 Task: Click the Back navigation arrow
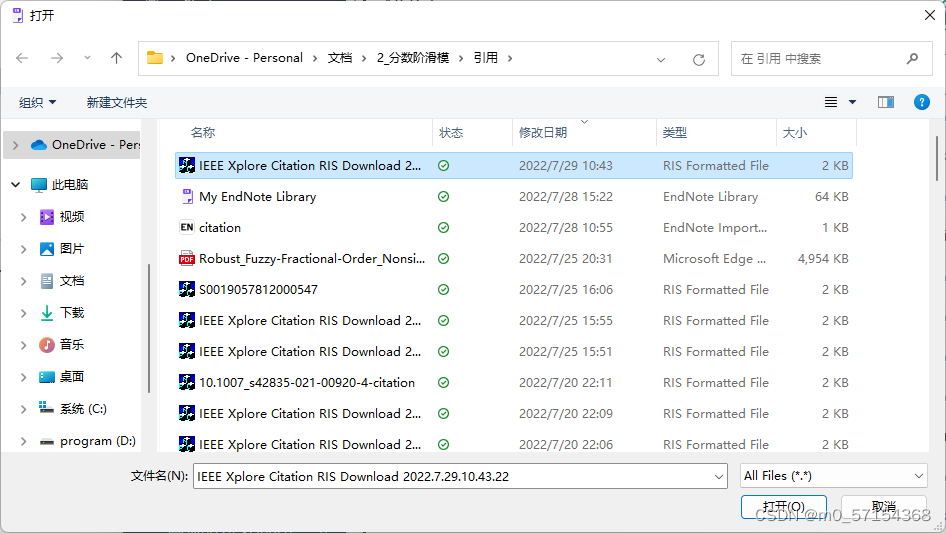22,59
